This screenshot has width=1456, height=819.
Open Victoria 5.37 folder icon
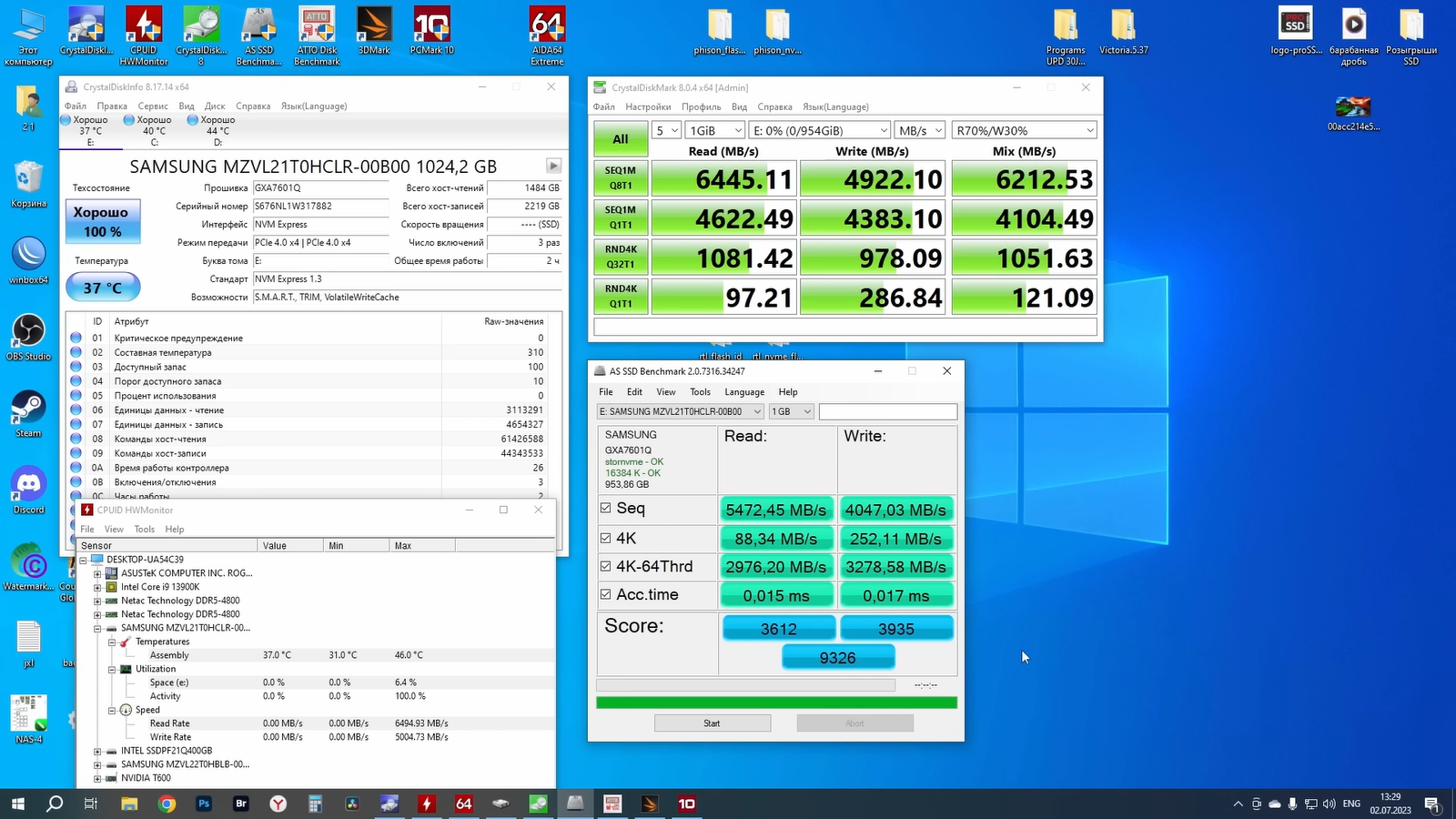1123,27
